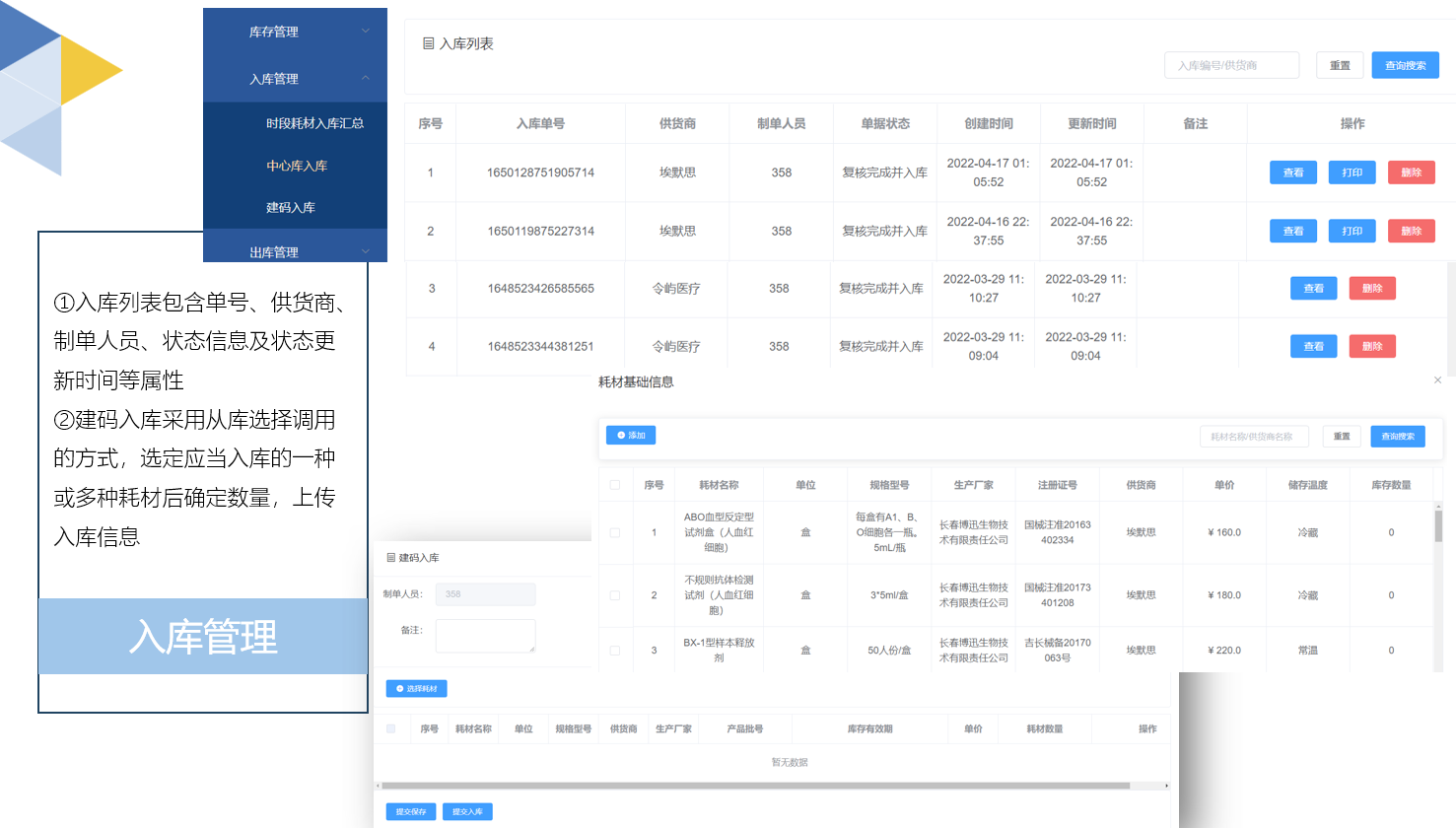Click the list icon beside 建码入库 title

coord(390,558)
